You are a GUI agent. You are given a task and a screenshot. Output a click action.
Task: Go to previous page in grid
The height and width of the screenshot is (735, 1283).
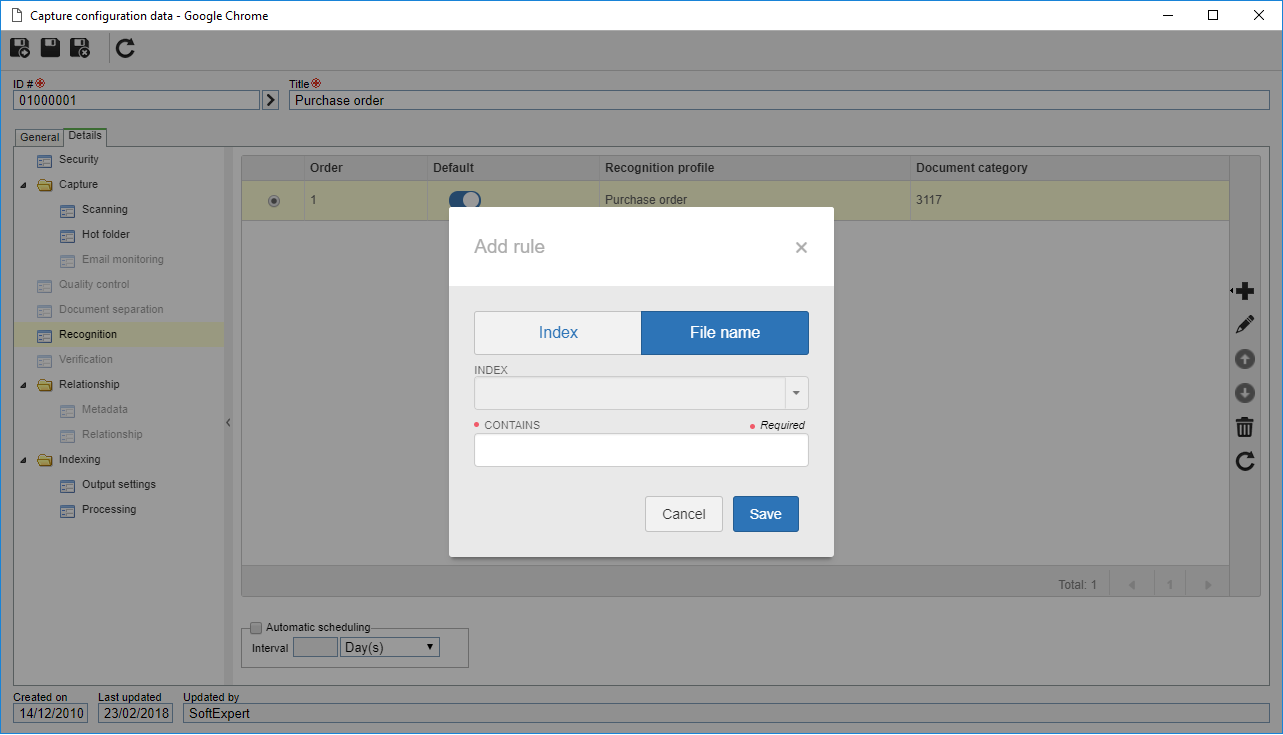(x=1132, y=584)
